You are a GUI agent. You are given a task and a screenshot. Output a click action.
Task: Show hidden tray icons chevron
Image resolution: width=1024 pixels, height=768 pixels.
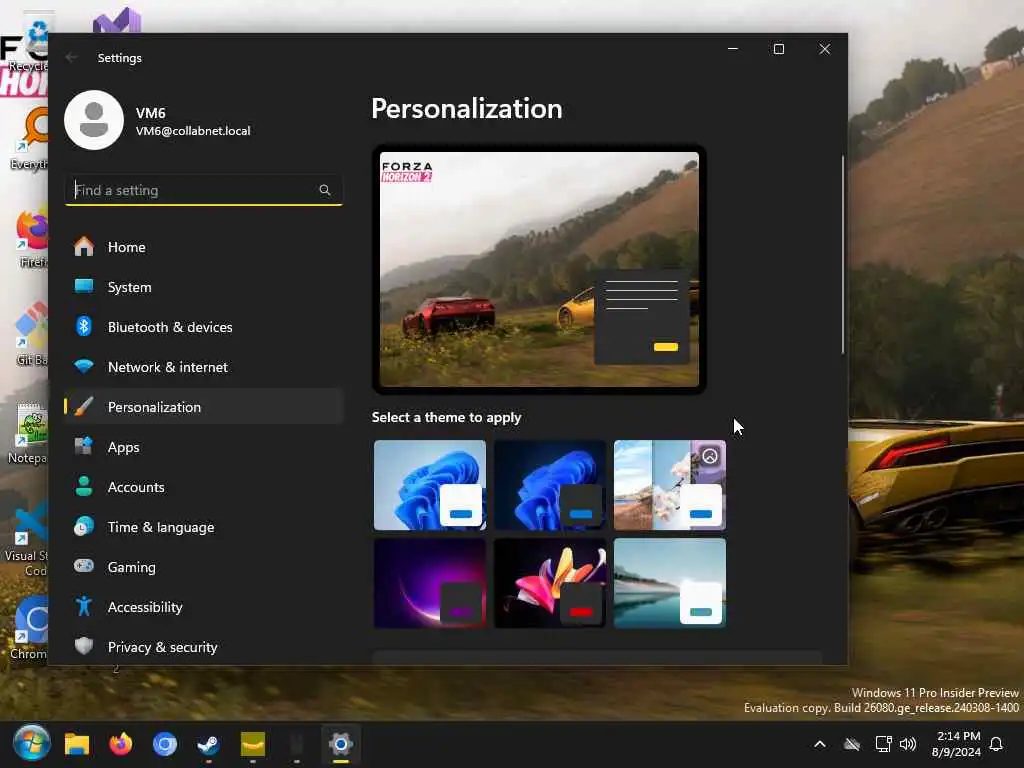click(x=820, y=744)
